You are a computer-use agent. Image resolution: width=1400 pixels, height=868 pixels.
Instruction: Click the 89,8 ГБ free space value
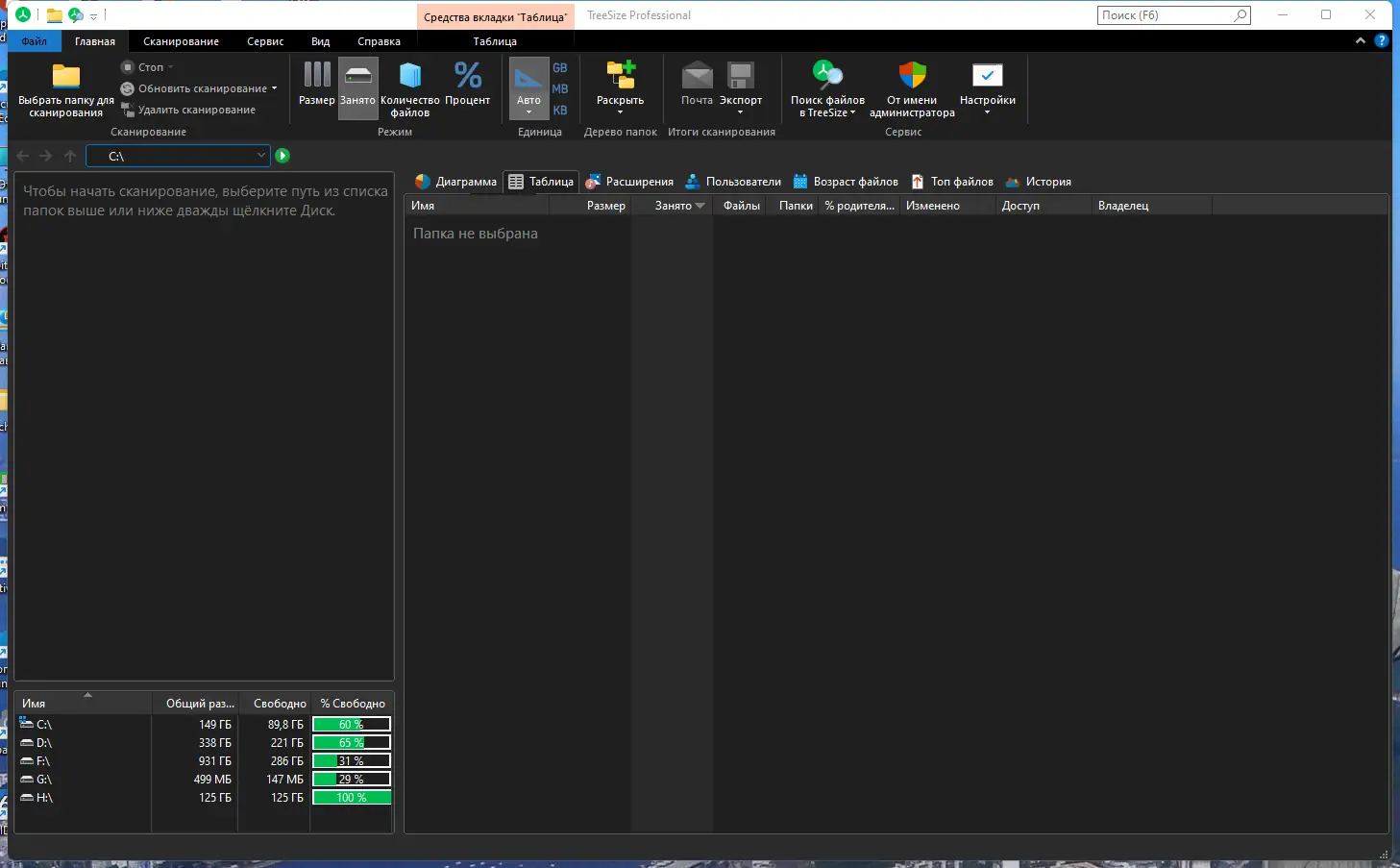(285, 725)
